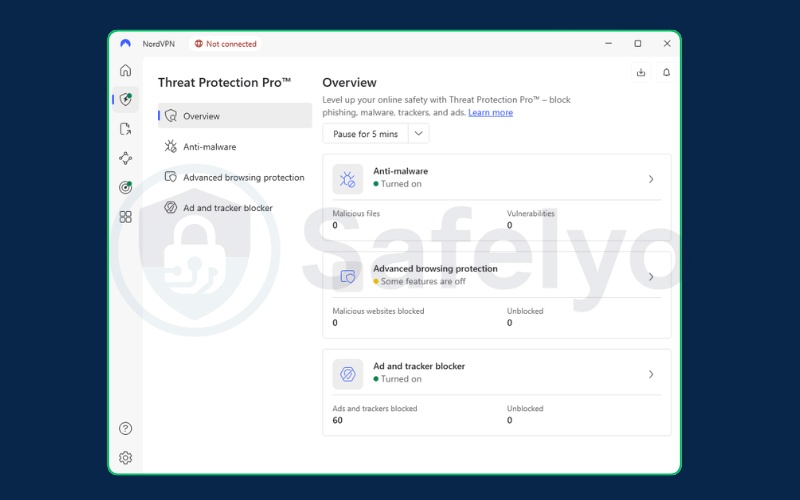Click the 'Ads and trackers blocked' label
The width and height of the screenshot is (800, 500).
[374, 408]
